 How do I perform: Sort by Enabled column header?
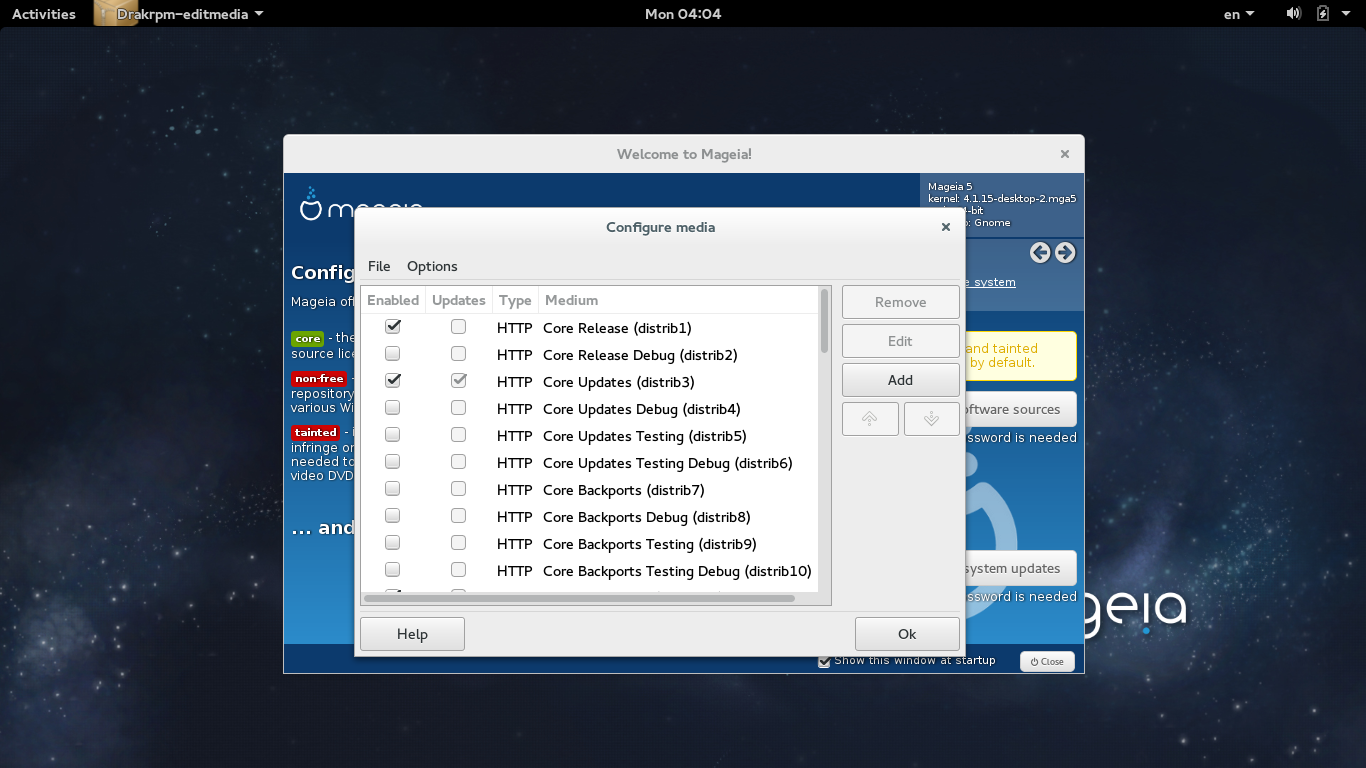pos(393,300)
